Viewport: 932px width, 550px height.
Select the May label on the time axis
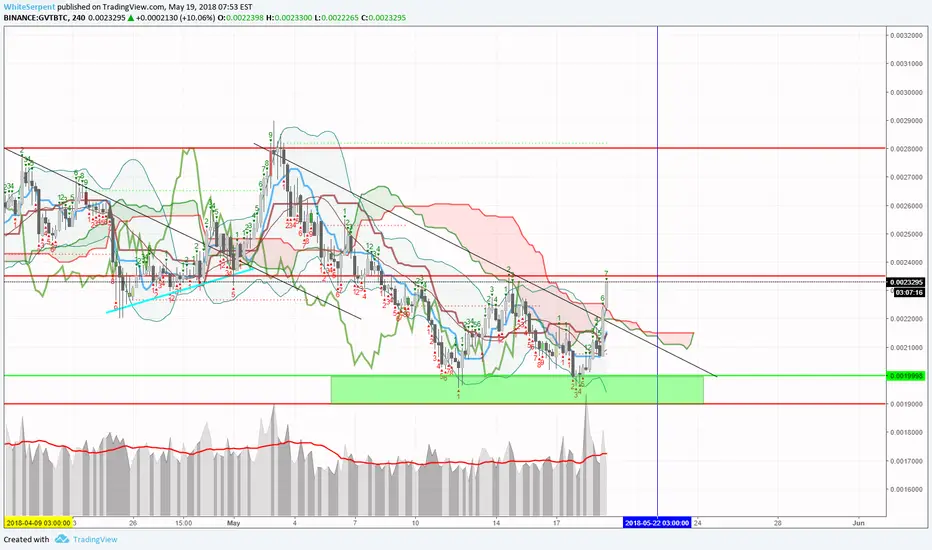pyautogui.click(x=234, y=523)
